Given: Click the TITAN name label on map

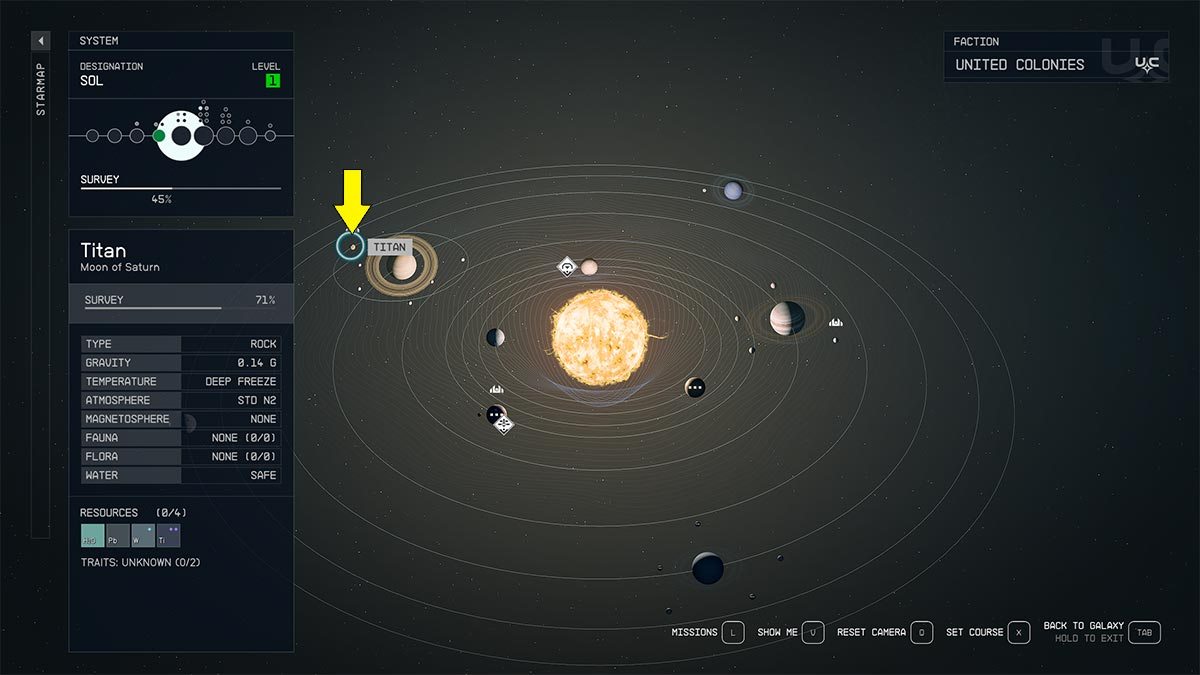Looking at the screenshot, I should click(x=390, y=247).
